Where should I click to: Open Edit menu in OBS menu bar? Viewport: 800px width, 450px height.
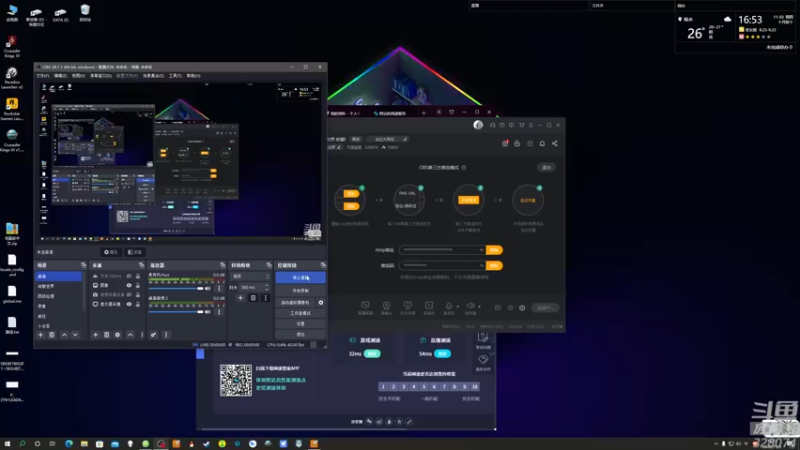60,76
